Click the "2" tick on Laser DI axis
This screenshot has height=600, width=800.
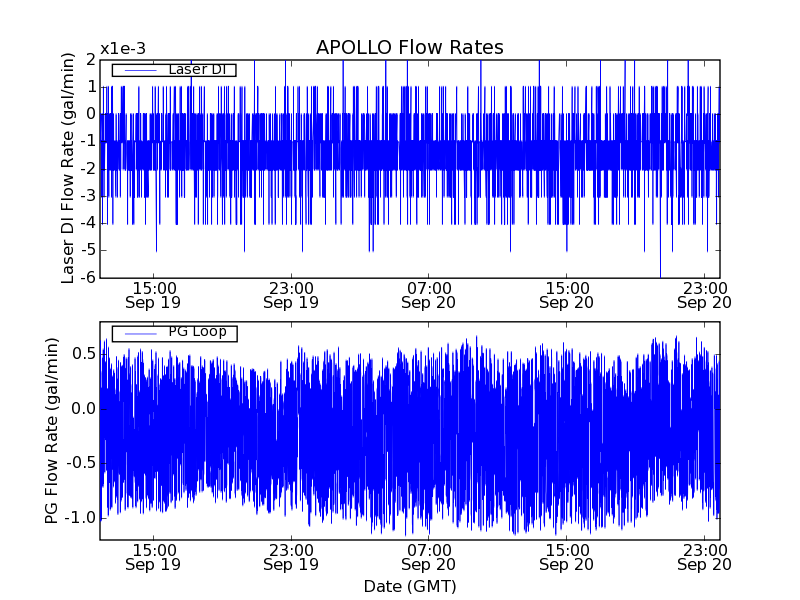(91, 60)
